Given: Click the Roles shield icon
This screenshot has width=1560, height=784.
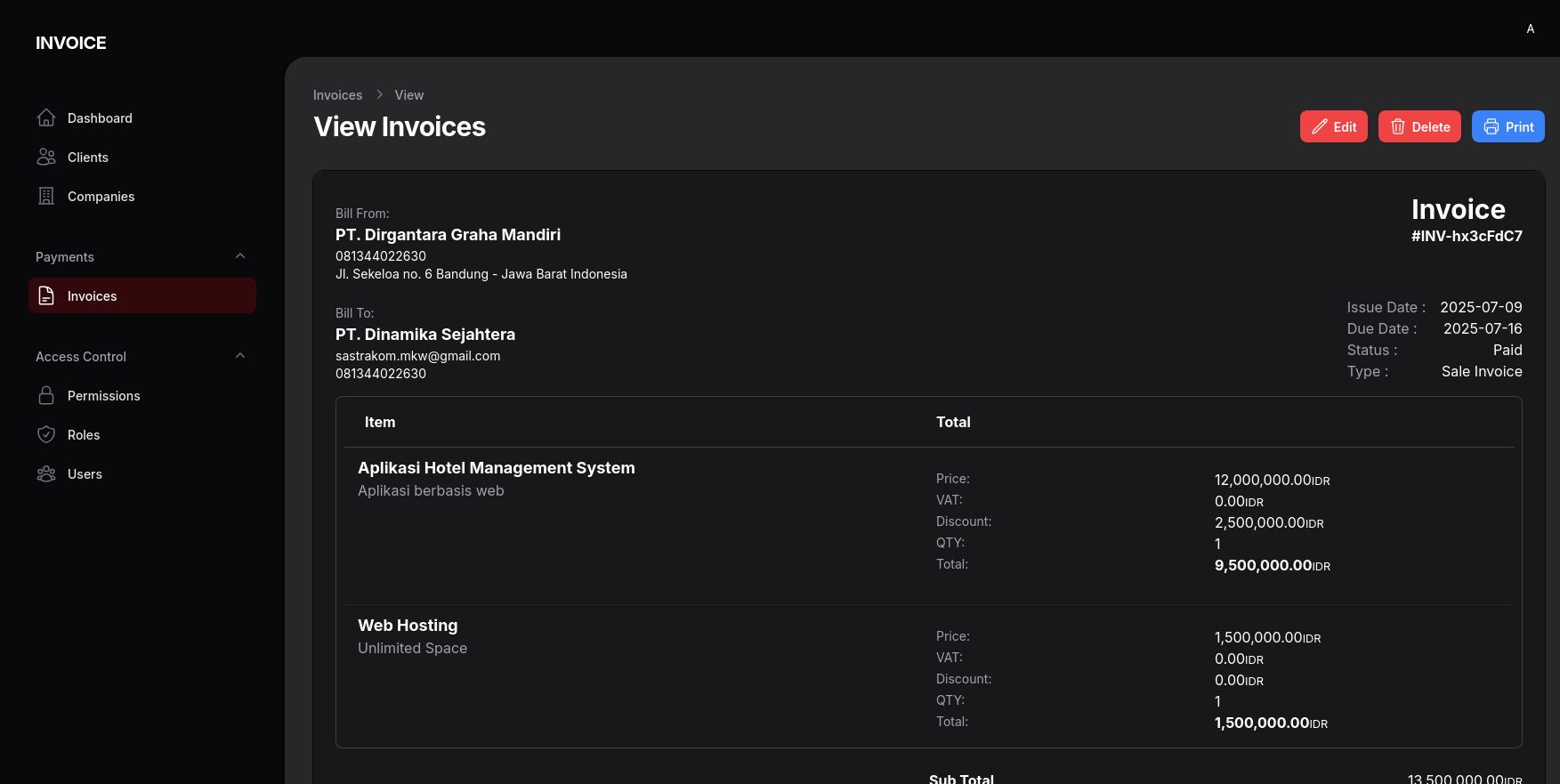Looking at the screenshot, I should [46, 435].
